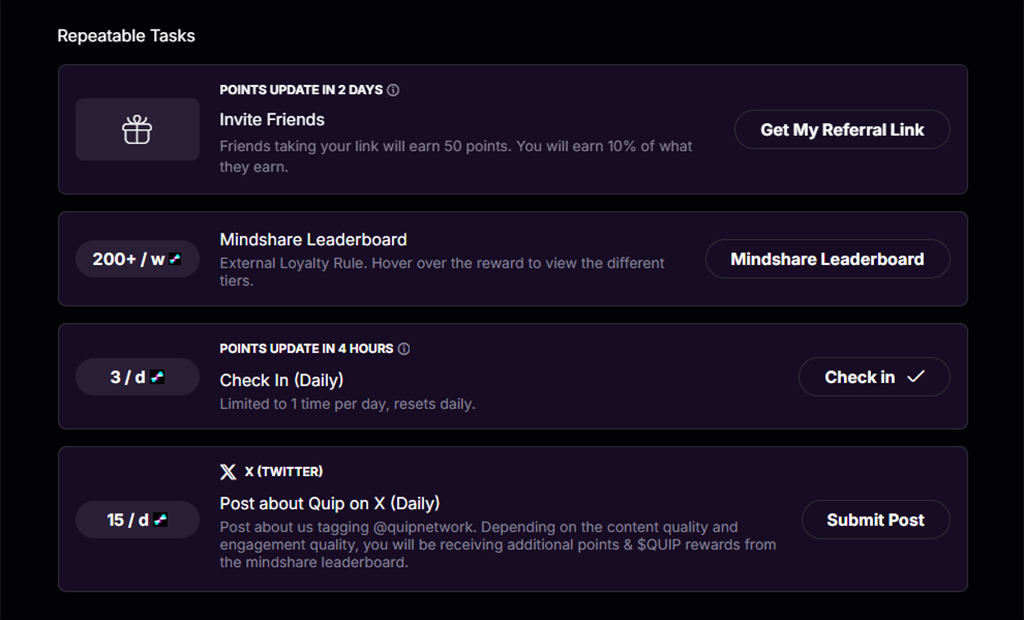Viewport: 1024px width, 620px height.
Task: Click the Points Update in 2 Days label
Action: click(x=301, y=90)
